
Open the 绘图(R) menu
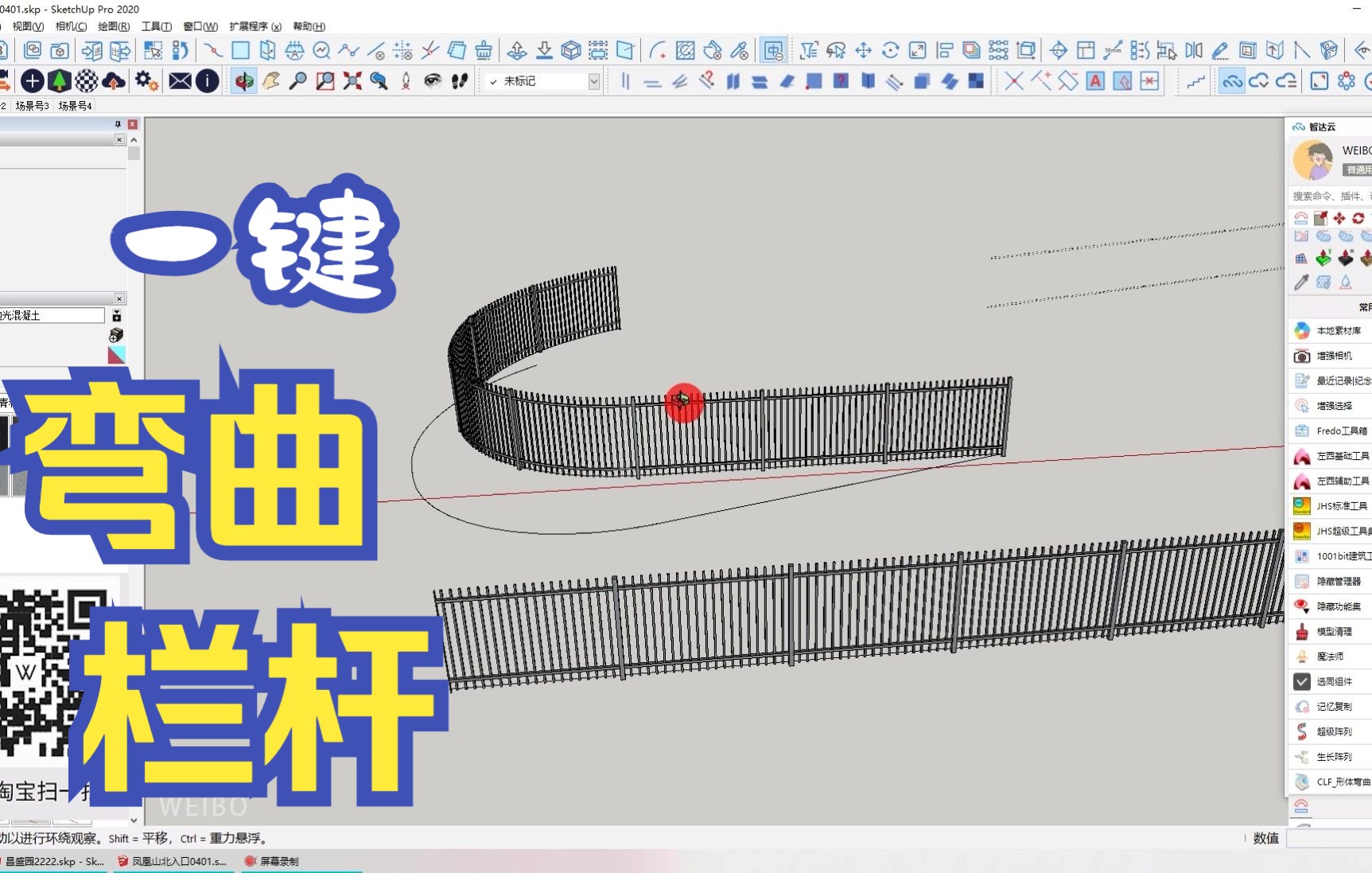point(114,26)
